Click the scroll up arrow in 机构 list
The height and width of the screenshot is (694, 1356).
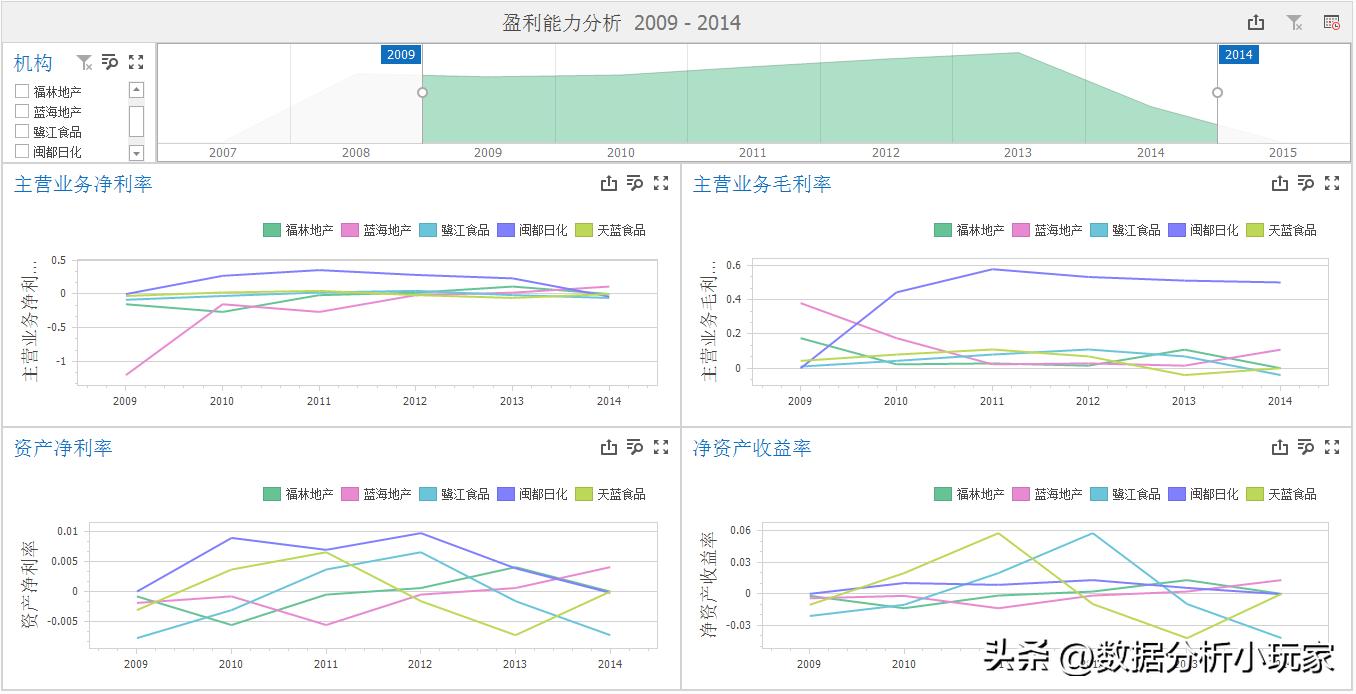click(135, 89)
